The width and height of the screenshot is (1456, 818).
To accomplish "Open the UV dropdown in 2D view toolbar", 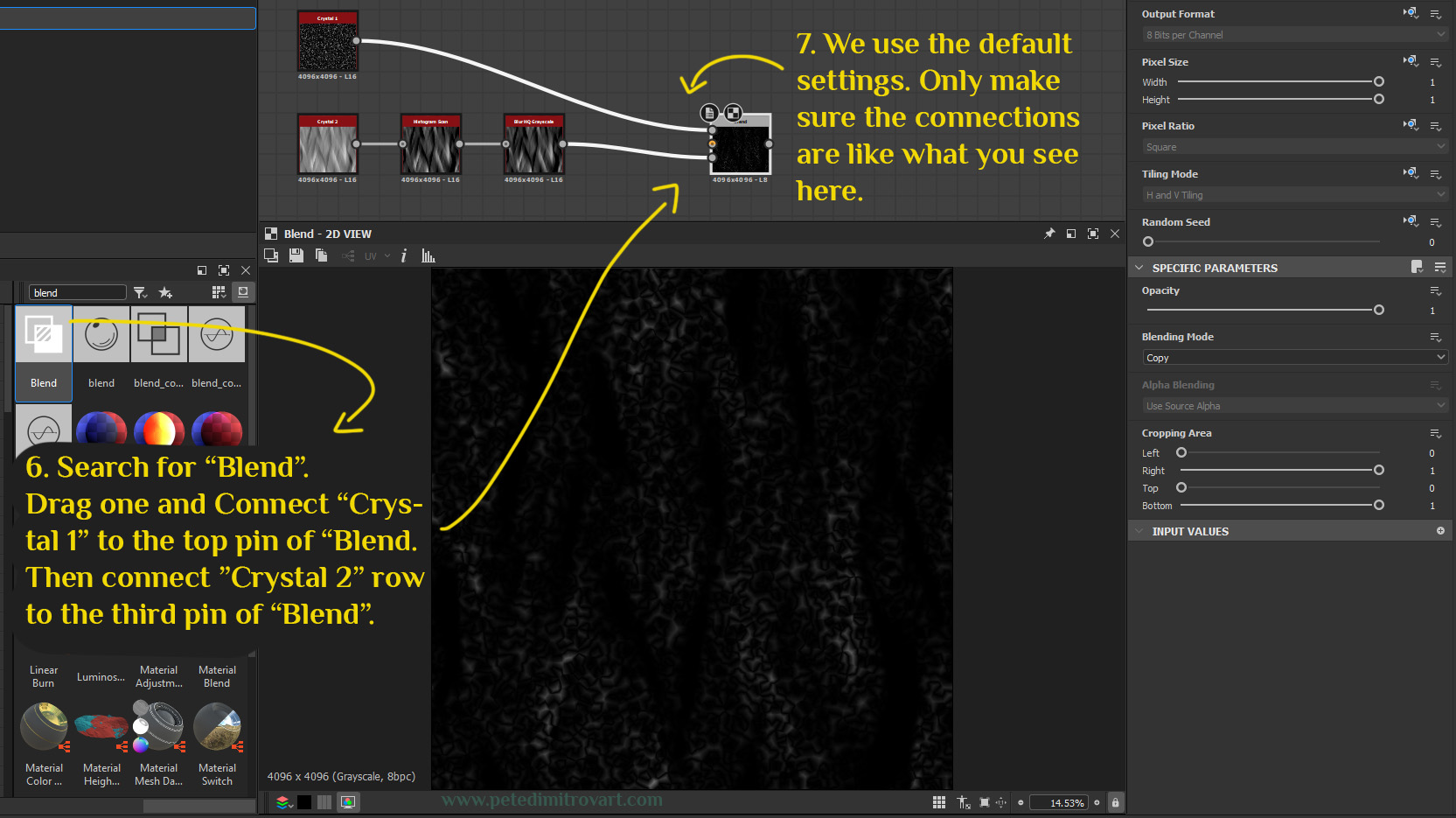I will (377, 255).
